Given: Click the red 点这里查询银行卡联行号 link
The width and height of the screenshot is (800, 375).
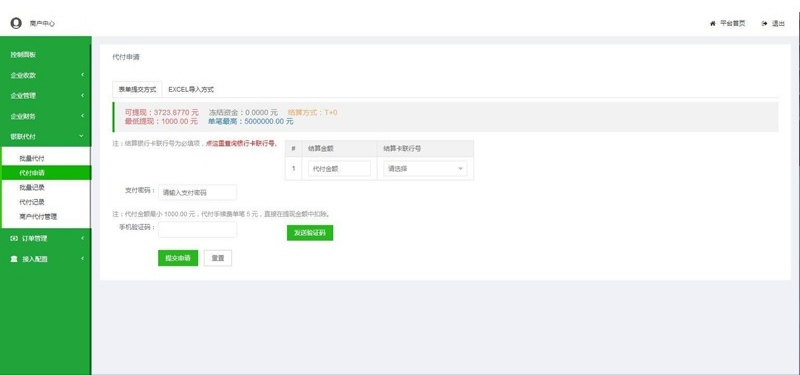Looking at the screenshot, I should pyautogui.click(x=241, y=144).
